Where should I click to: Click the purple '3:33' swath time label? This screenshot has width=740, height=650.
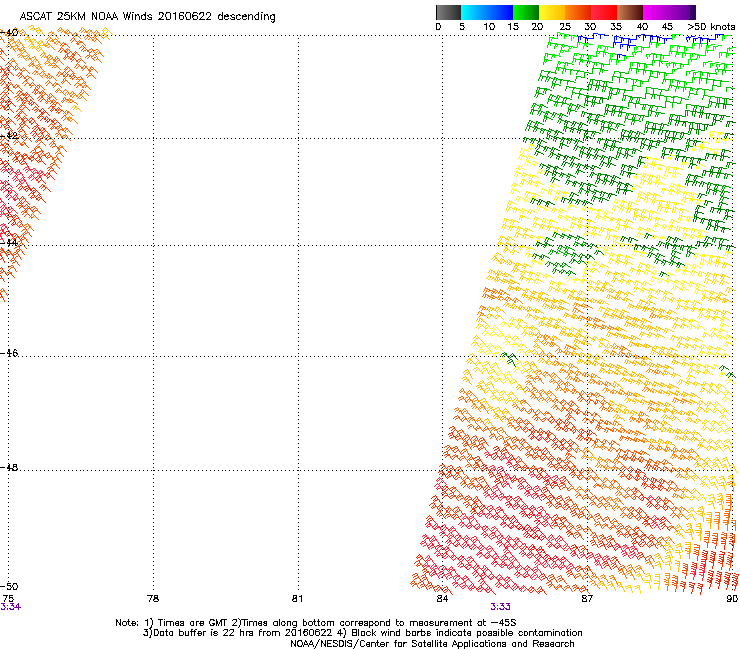500,607
